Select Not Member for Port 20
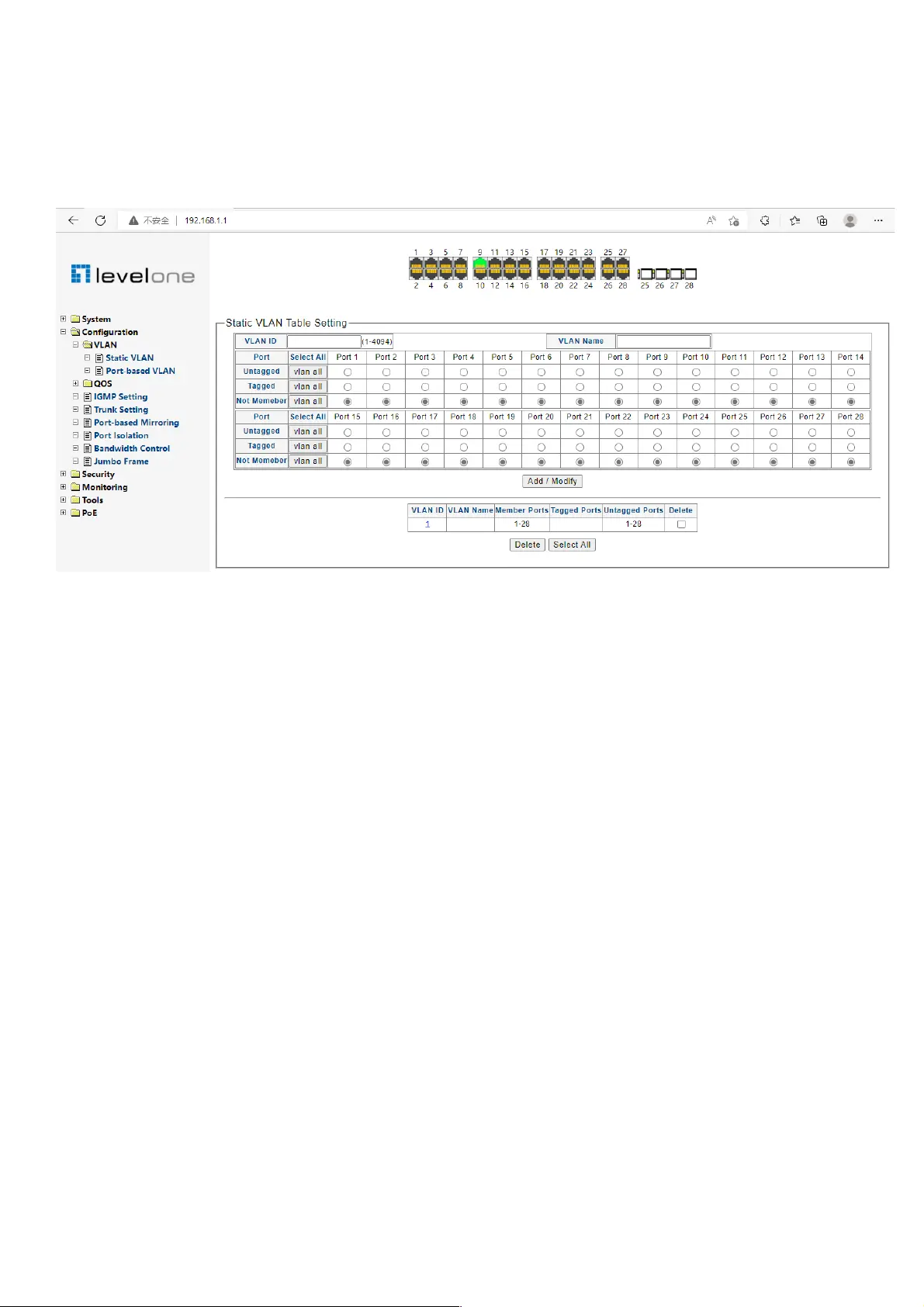The width and height of the screenshot is (924, 1307). (x=542, y=462)
